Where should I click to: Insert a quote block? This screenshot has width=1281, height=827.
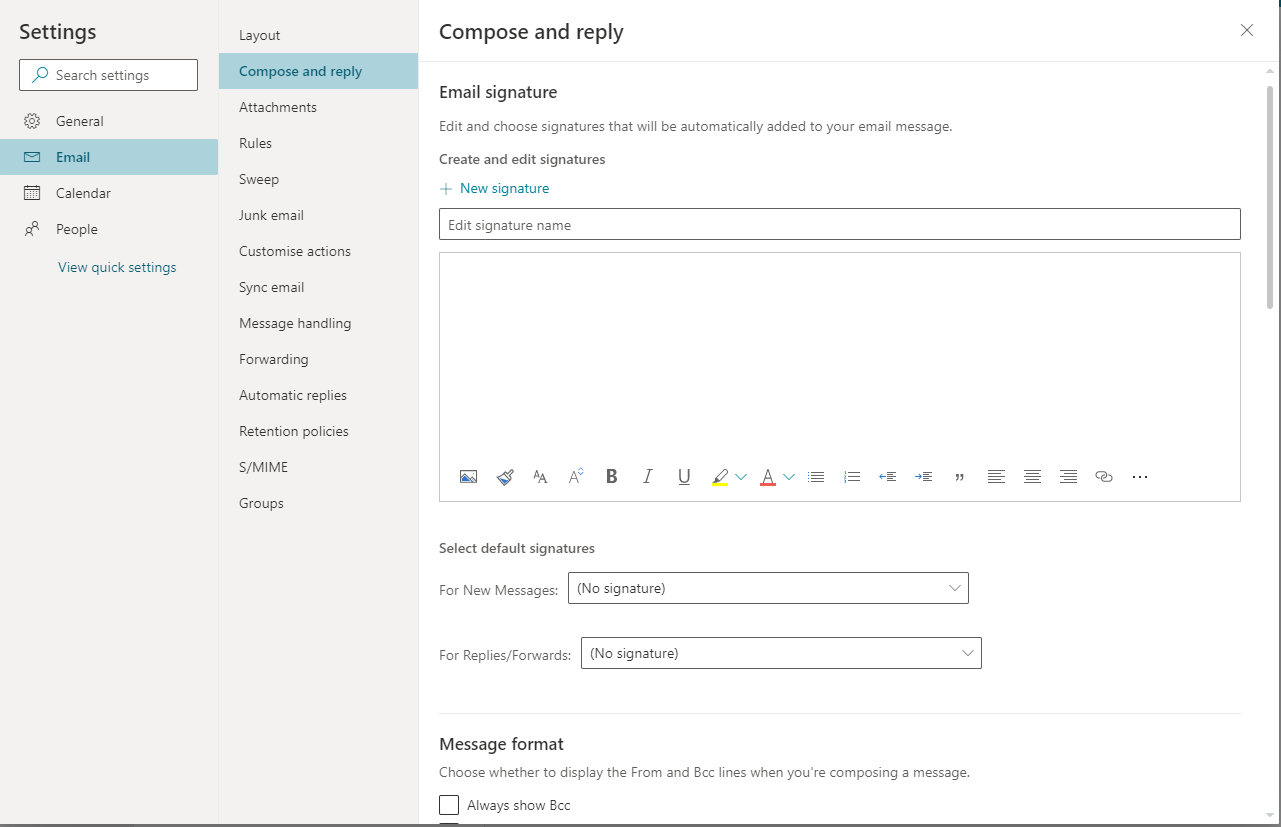pyautogui.click(x=960, y=477)
